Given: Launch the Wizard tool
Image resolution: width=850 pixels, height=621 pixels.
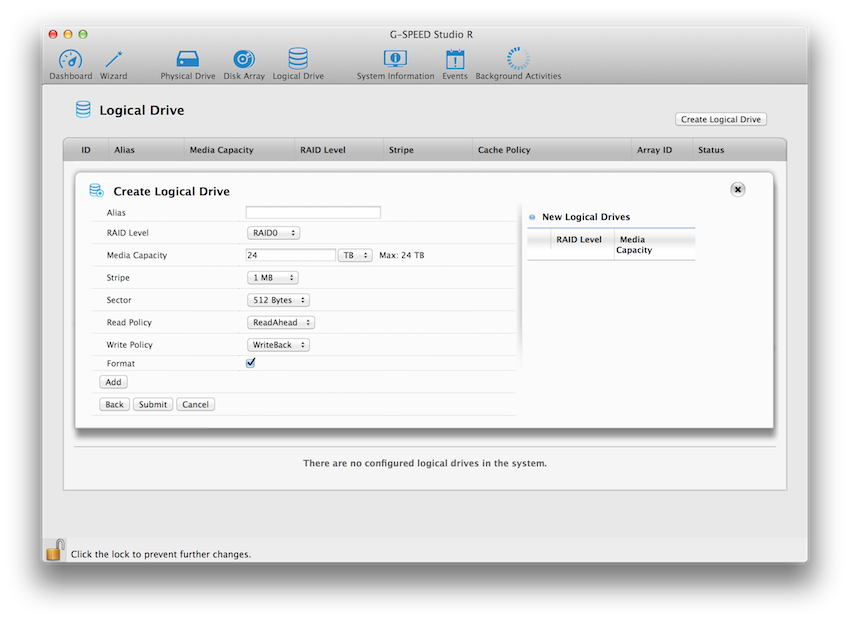Looking at the screenshot, I should point(113,64).
